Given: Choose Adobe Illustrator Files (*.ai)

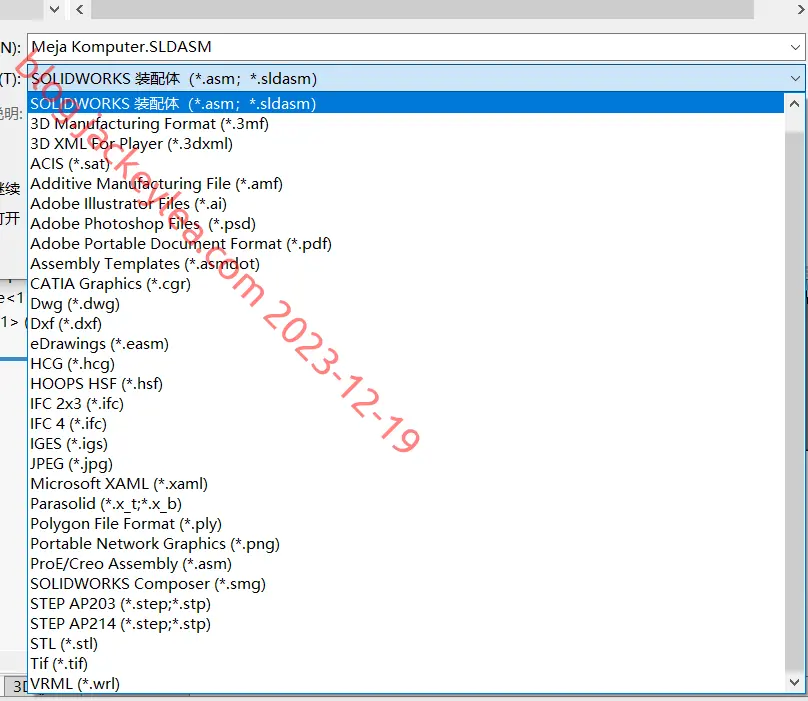Looking at the screenshot, I should [406, 204].
